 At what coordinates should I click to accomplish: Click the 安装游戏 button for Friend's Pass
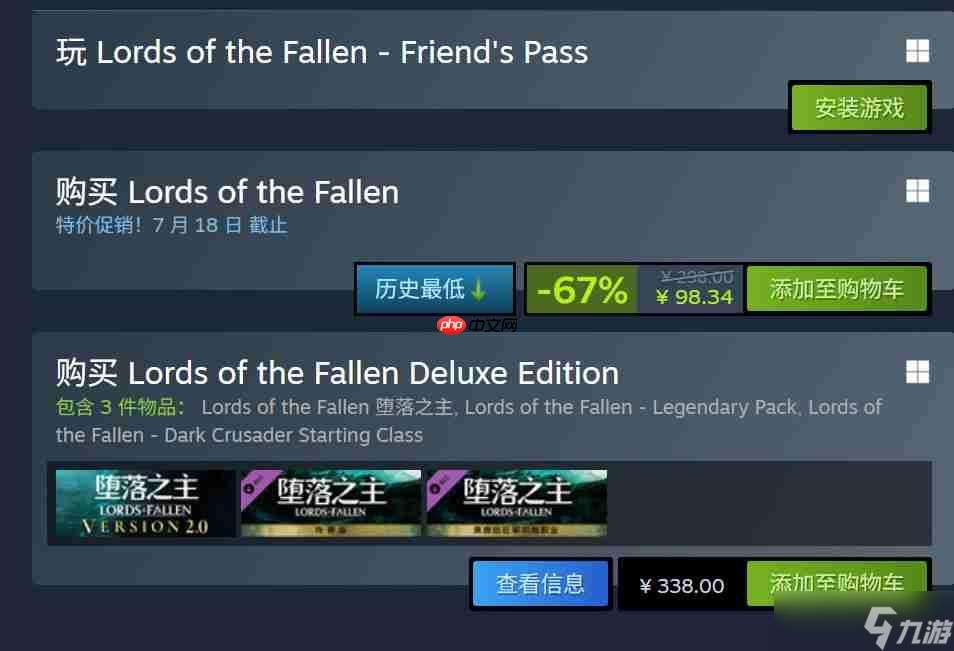click(859, 106)
